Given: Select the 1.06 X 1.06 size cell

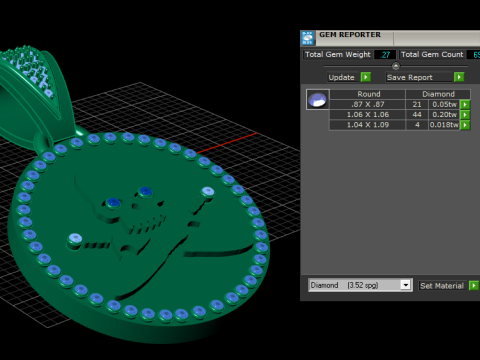Looking at the screenshot, I should (x=368, y=115).
